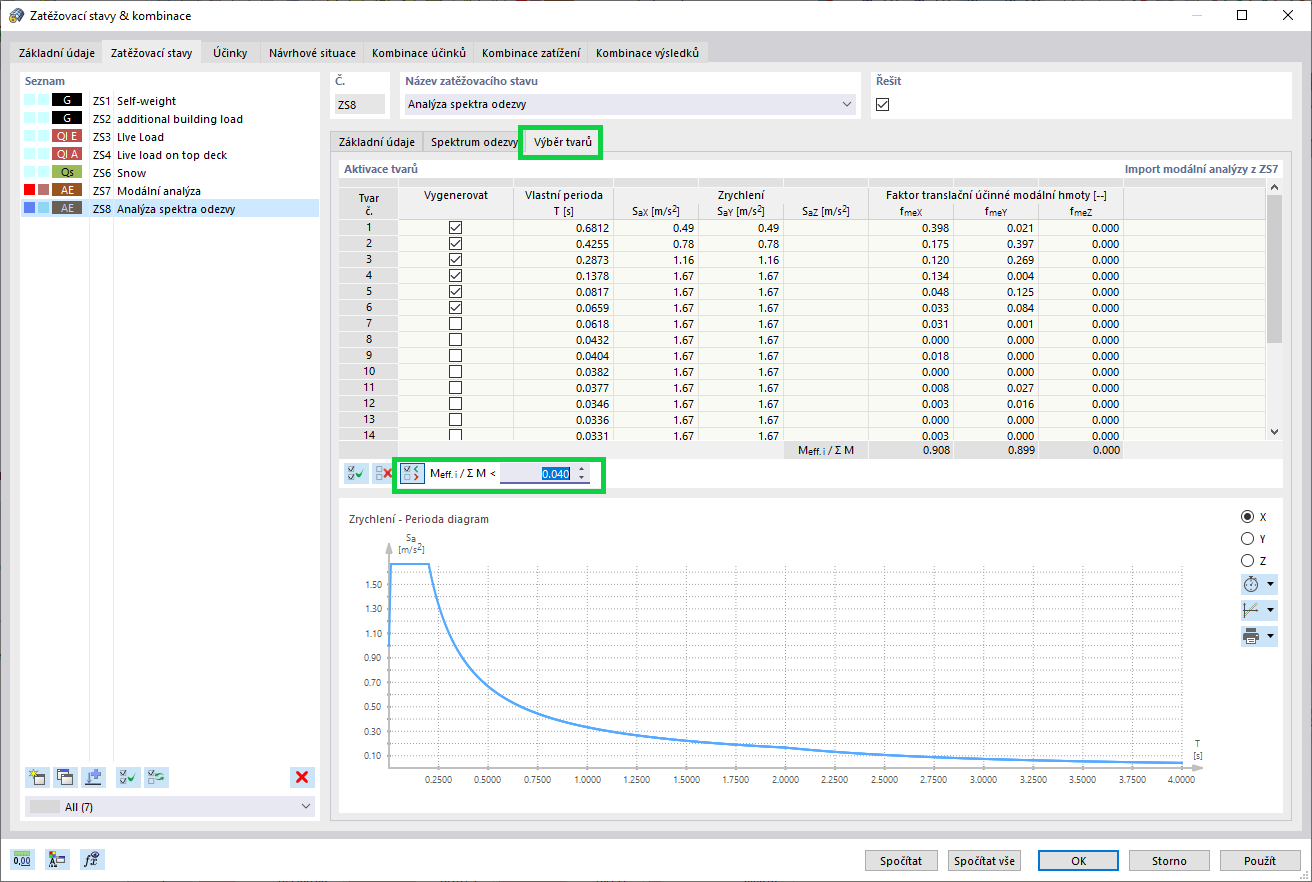Click the red X delete load case icon
This screenshot has height=882, width=1312.
[x=302, y=776]
